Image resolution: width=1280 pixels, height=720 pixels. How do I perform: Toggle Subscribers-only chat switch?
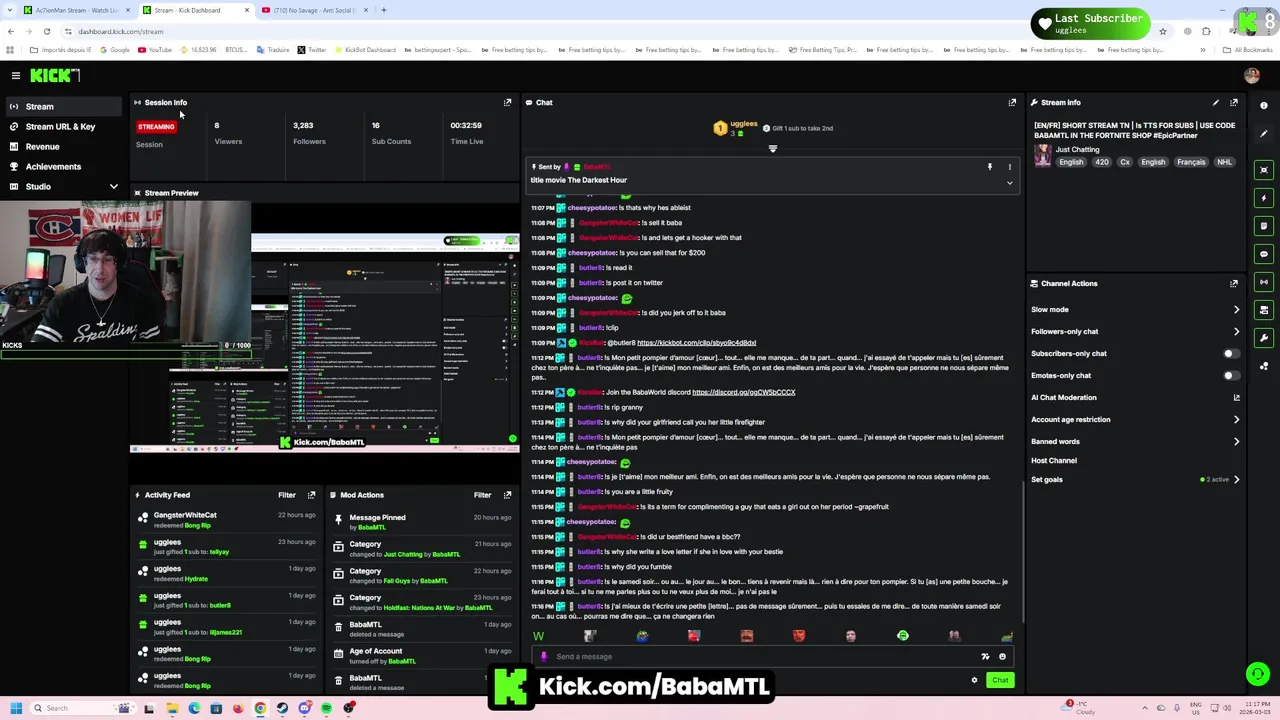1231,353
